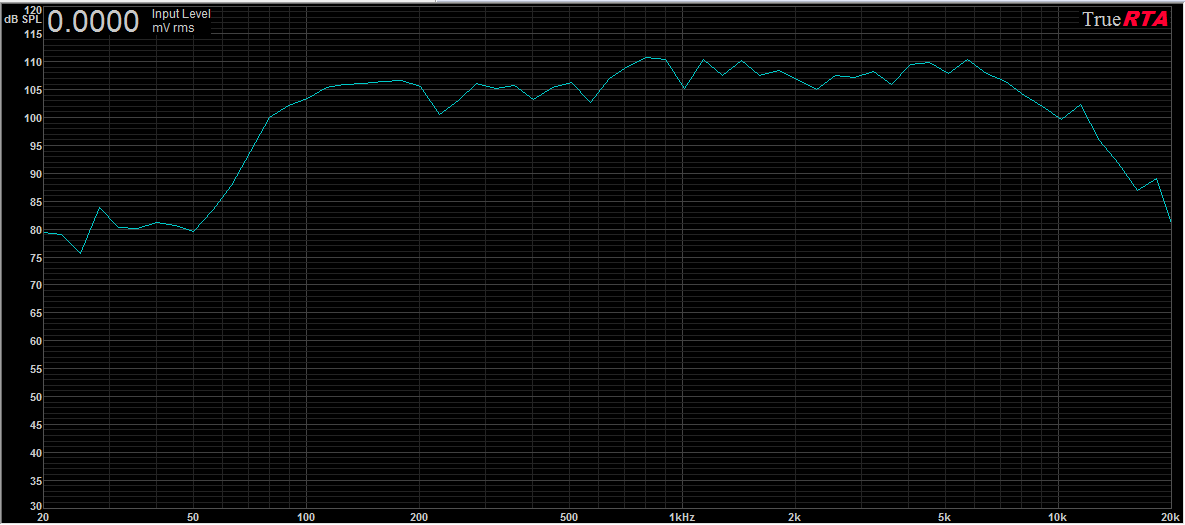Click the 500 Hz frequency axis label

[569, 517]
